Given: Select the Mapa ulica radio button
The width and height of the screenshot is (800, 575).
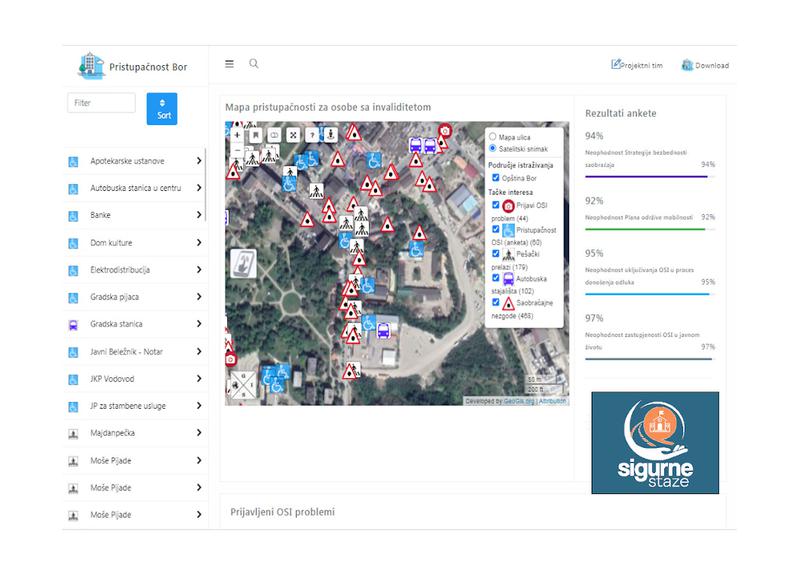Looking at the screenshot, I should (x=492, y=136).
